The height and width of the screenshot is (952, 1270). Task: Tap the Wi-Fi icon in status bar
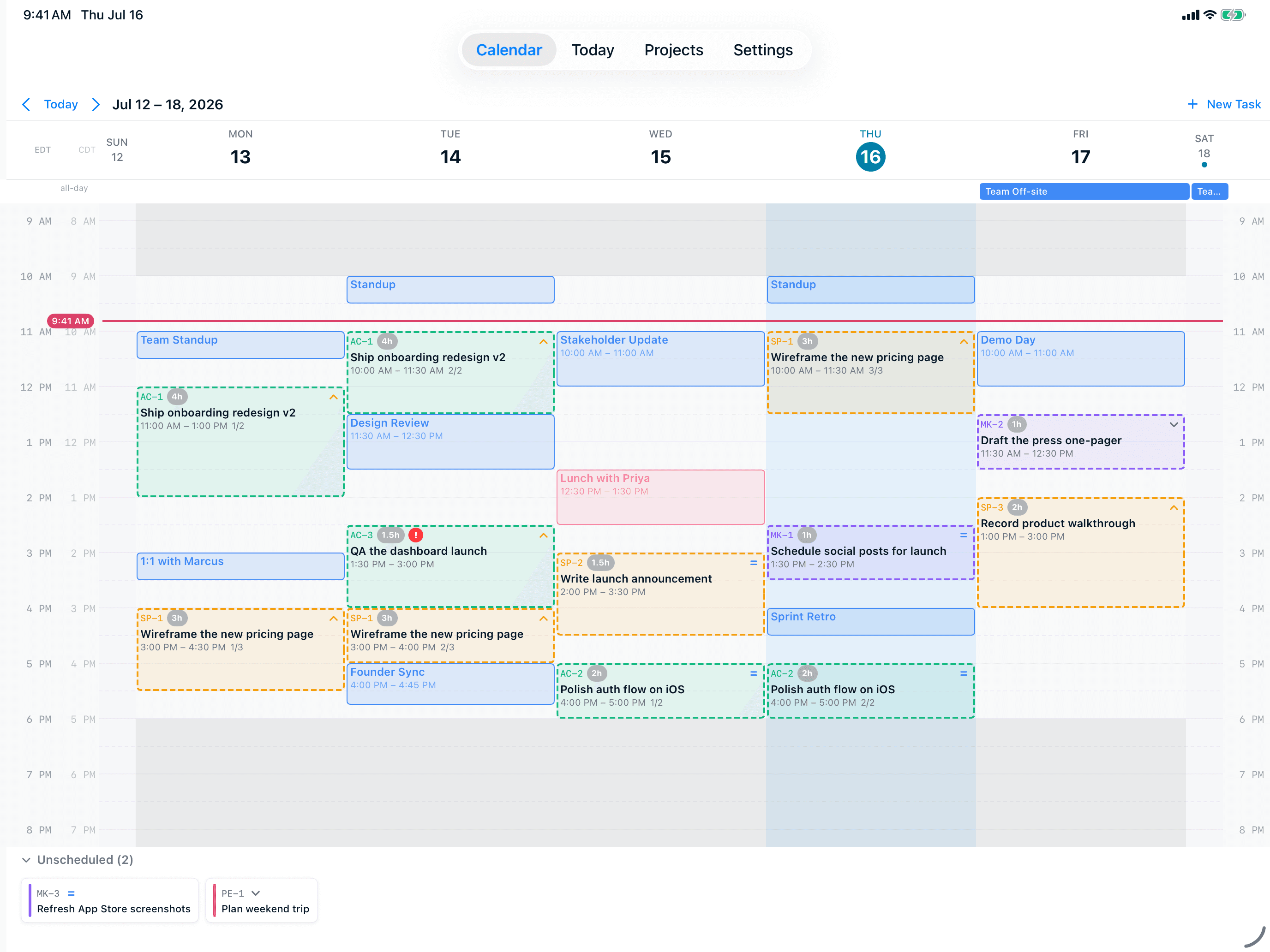1210,15
